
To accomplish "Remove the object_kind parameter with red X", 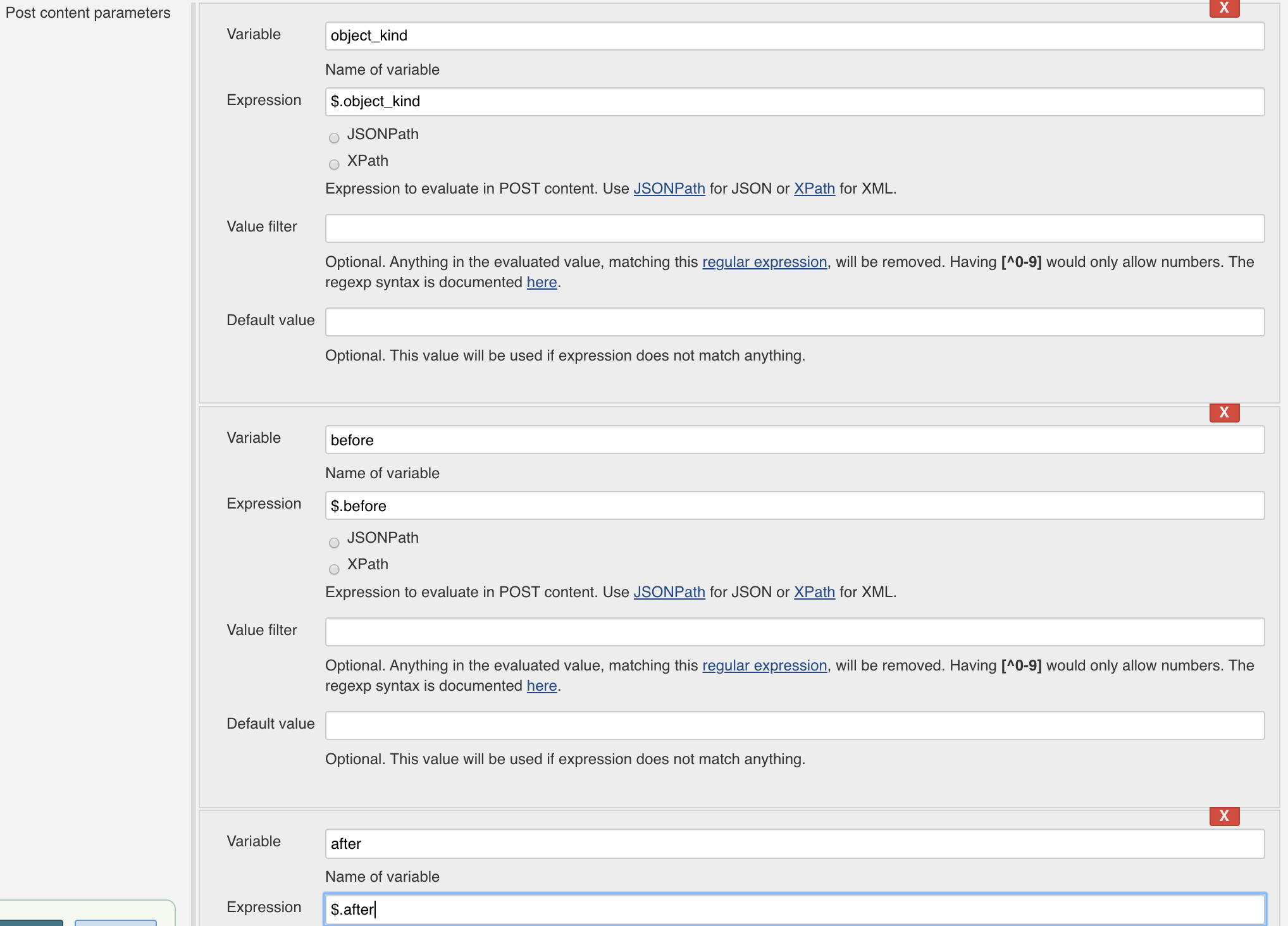I will (x=1224, y=8).
